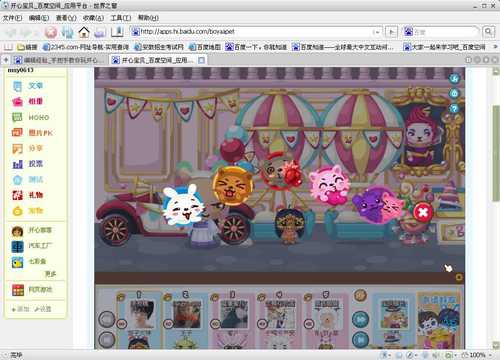This screenshot has width=500, height=360.
Task: Open the 收藏(A) menu
Action: pyautogui.click(x=93, y=18)
